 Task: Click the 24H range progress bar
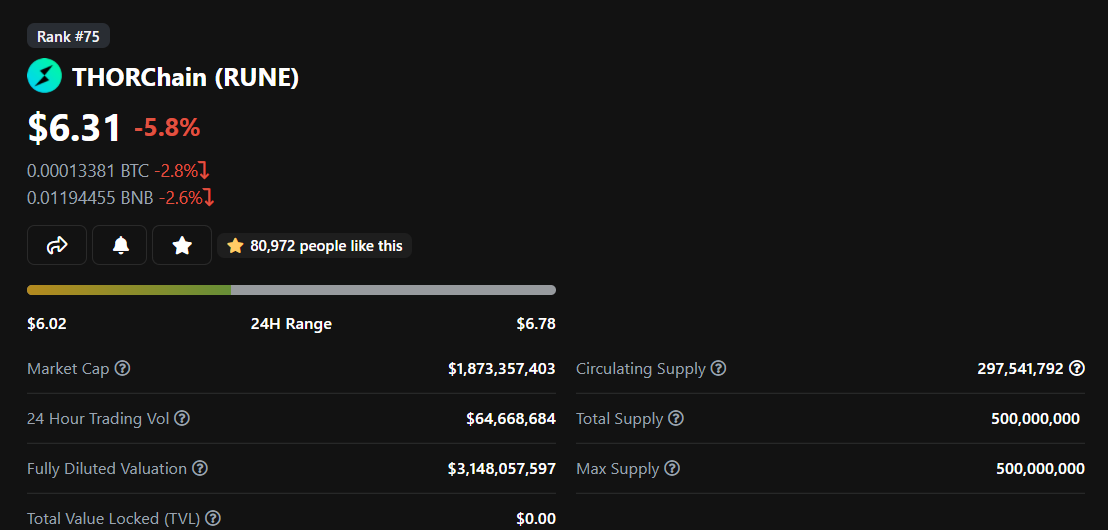point(291,290)
